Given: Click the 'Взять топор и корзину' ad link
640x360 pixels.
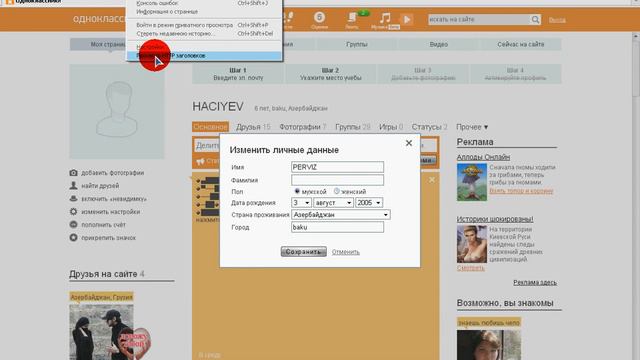Looking at the screenshot, I should point(521,191).
